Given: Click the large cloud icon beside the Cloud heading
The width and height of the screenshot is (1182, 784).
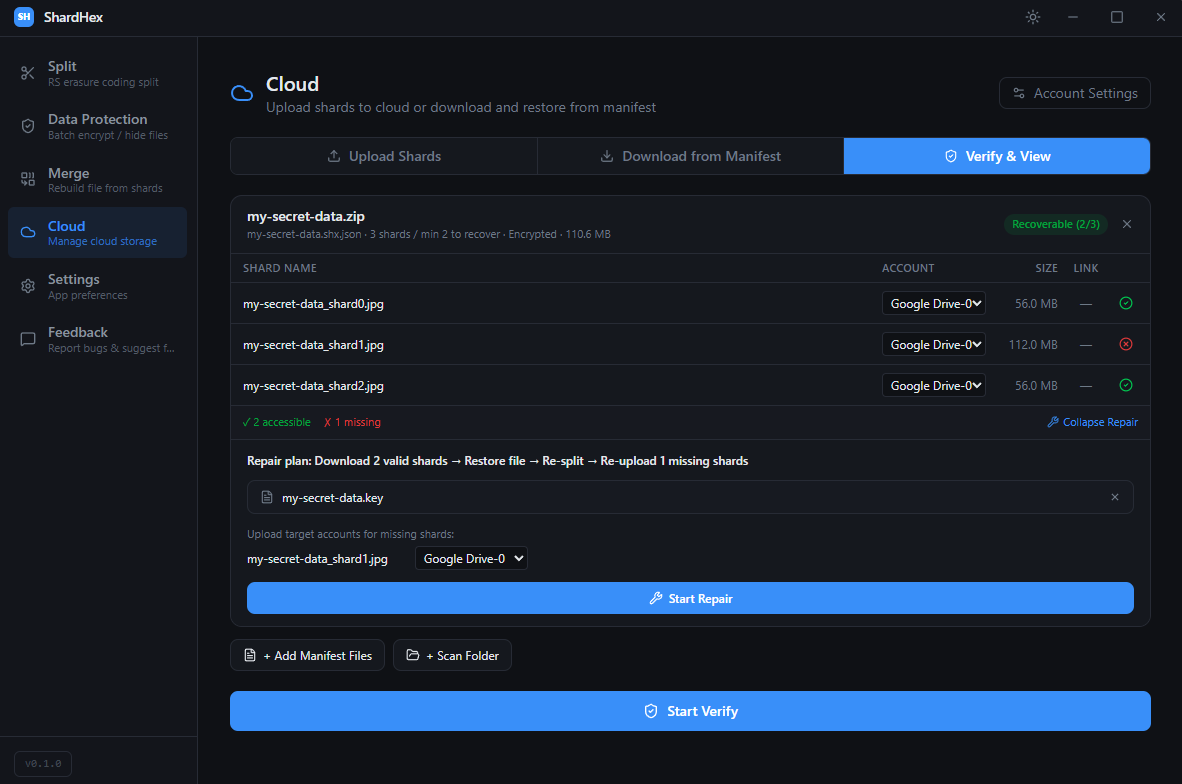Looking at the screenshot, I should (x=242, y=94).
